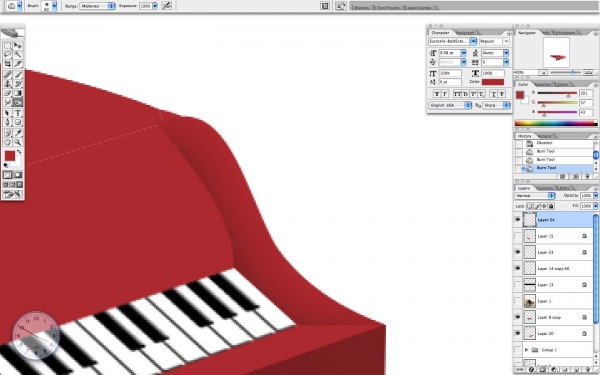The width and height of the screenshot is (600, 375).
Task: Hide Layer 20 visibility eye
Action: coord(518,333)
